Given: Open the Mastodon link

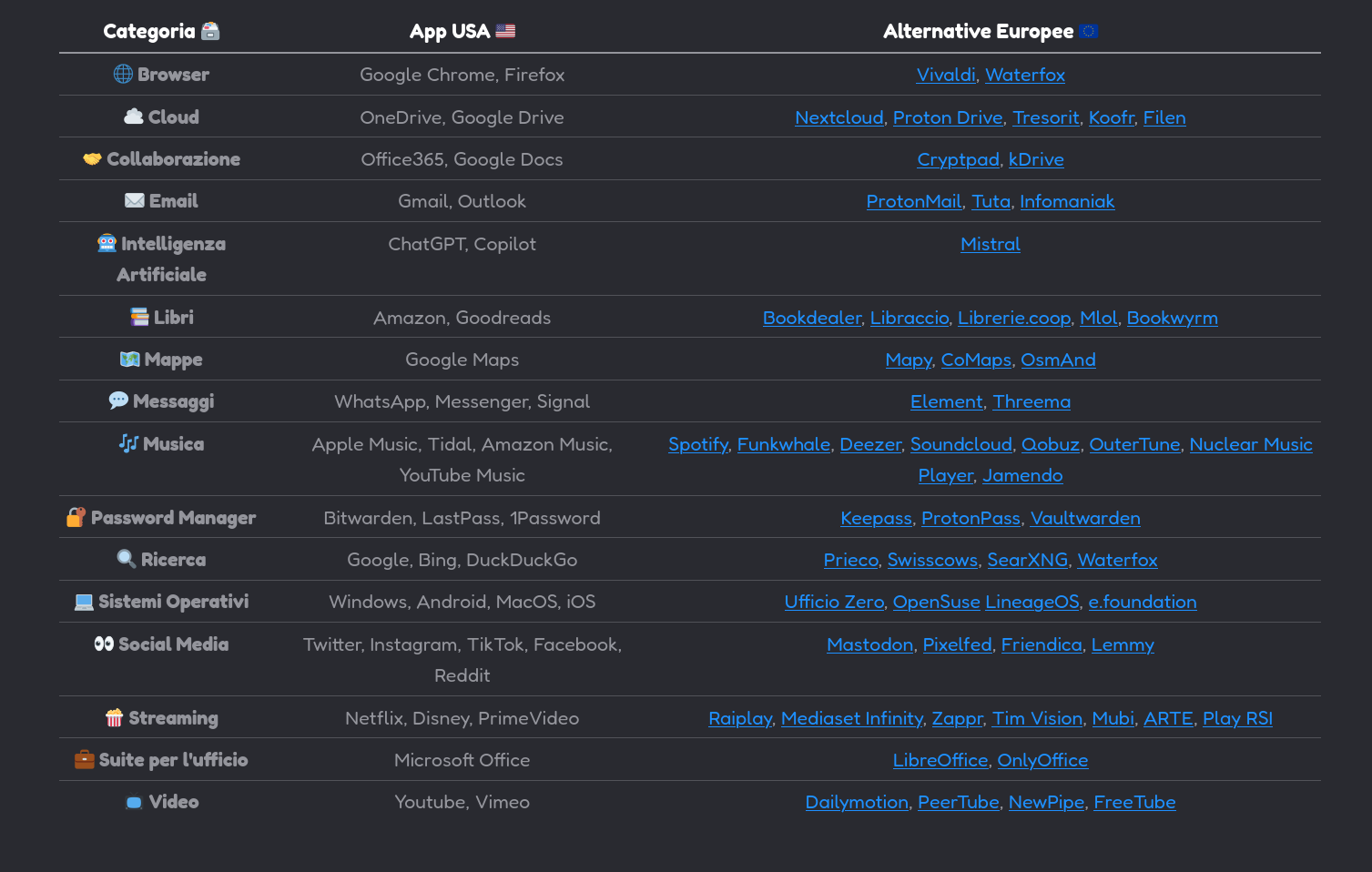Looking at the screenshot, I should [870, 644].
